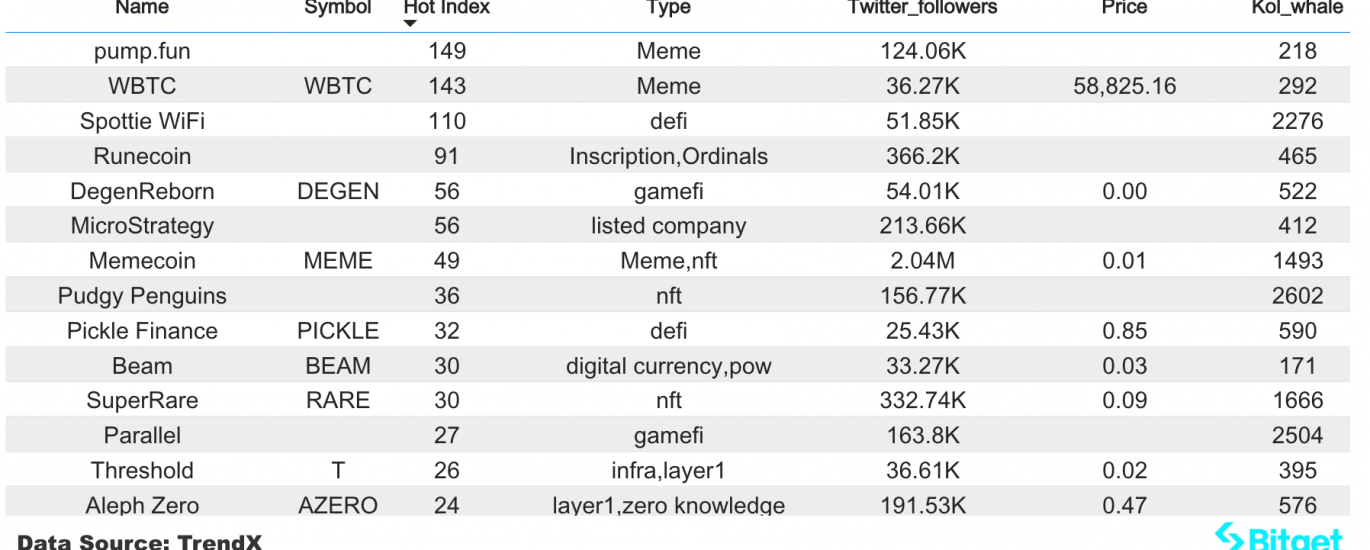Image resolution: width=1370 pixels, height=550 pixels.
Task: Sort by the Symbol column header
Action: 338,8
